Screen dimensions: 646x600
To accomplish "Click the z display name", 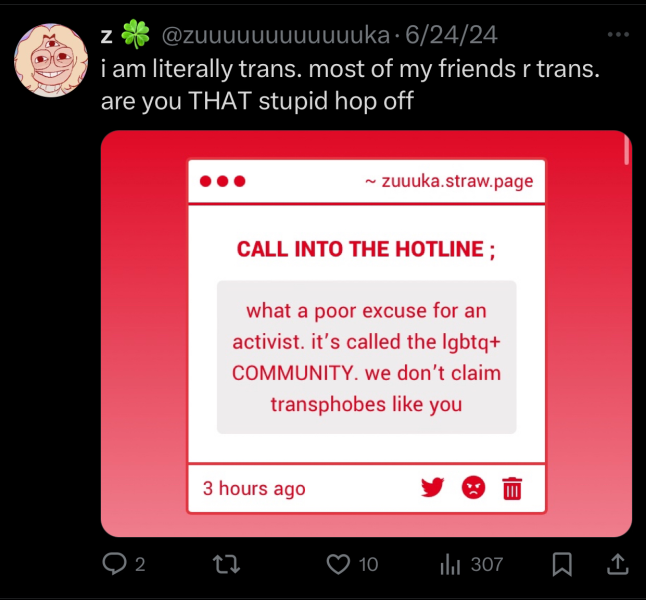I will coord(107,36).
